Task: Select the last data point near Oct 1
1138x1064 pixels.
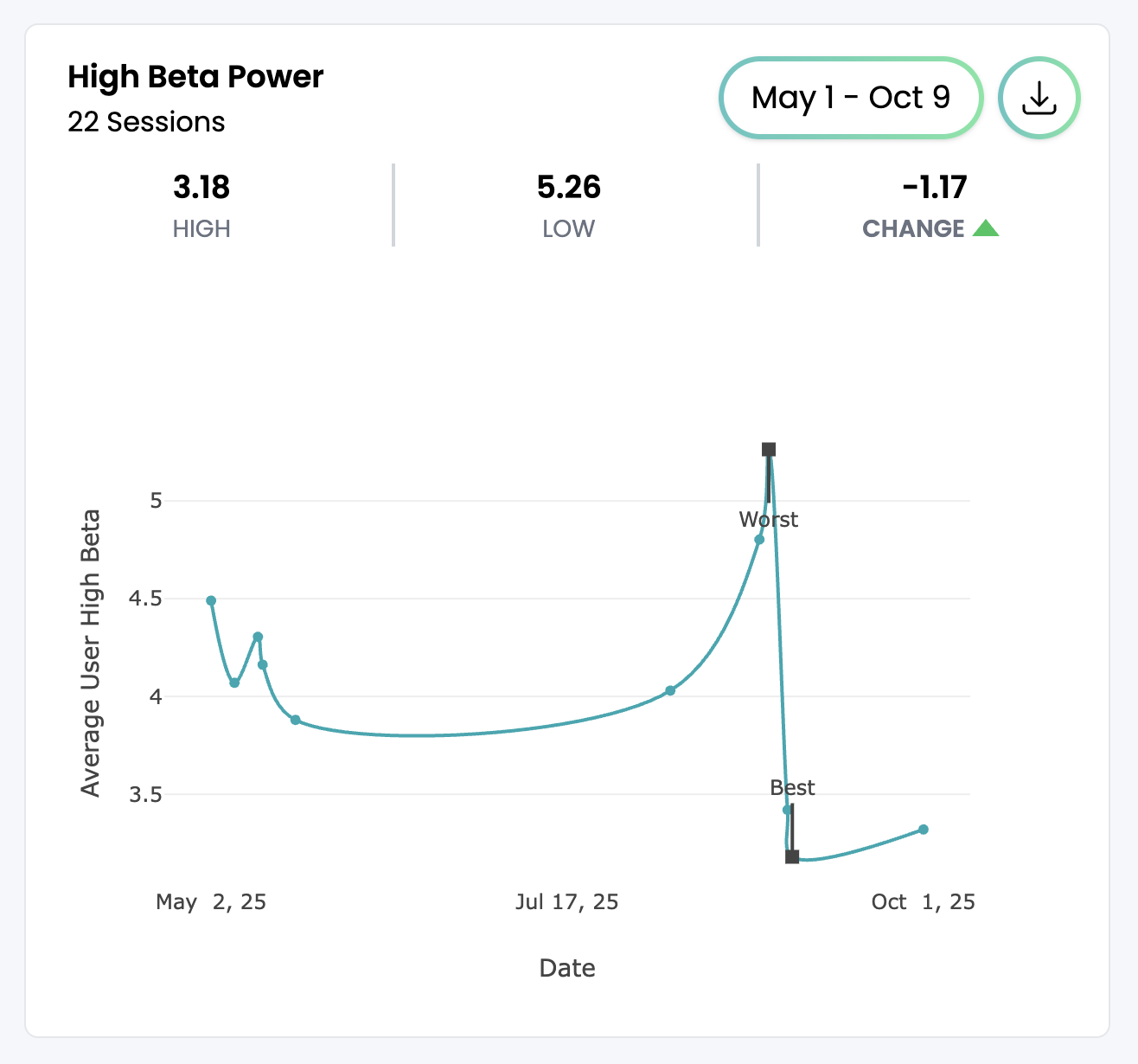Action: (924, 830)
